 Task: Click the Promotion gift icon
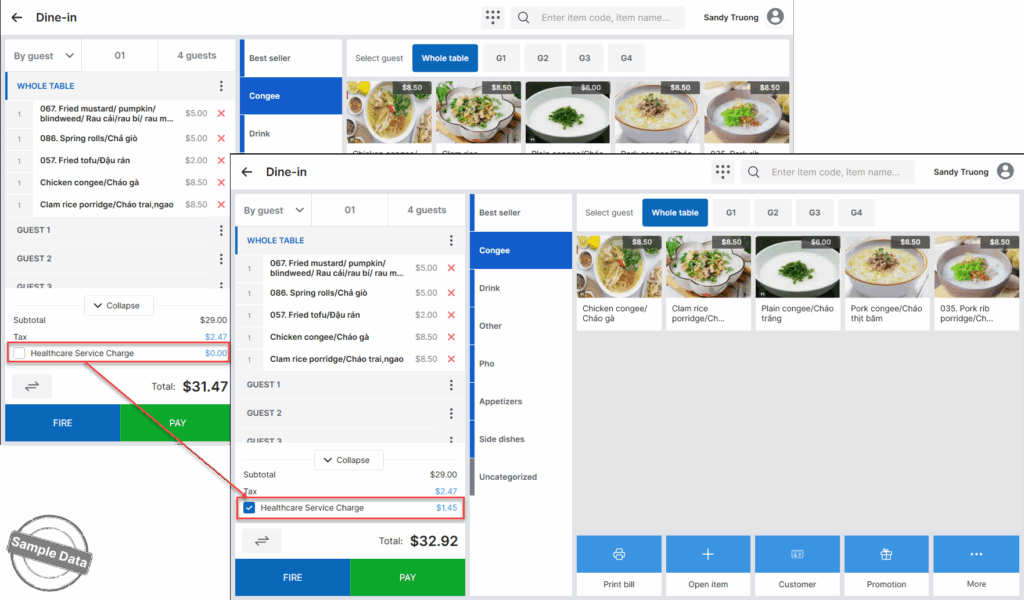[886, 554]
